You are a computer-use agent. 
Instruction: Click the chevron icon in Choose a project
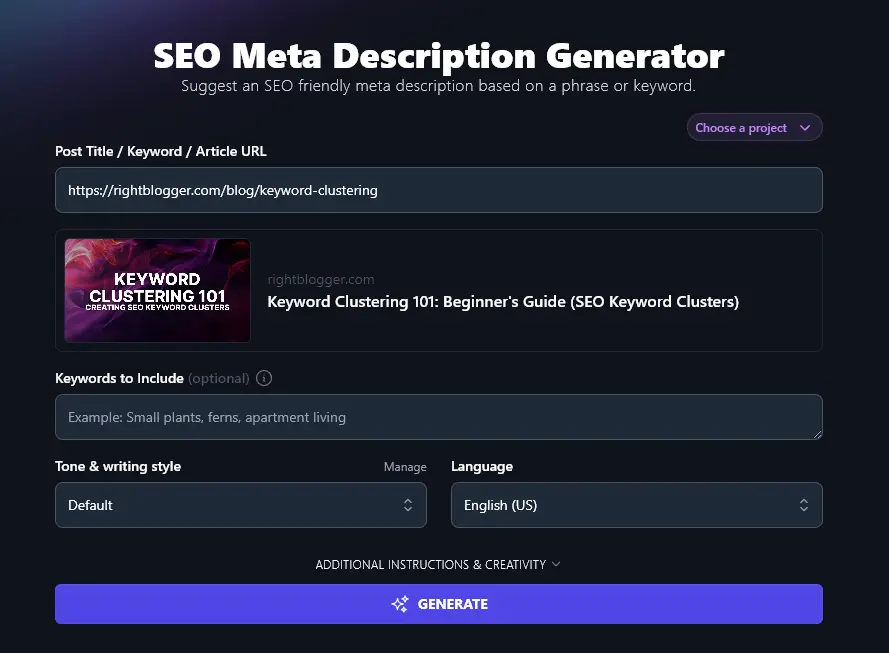[805, 128]
